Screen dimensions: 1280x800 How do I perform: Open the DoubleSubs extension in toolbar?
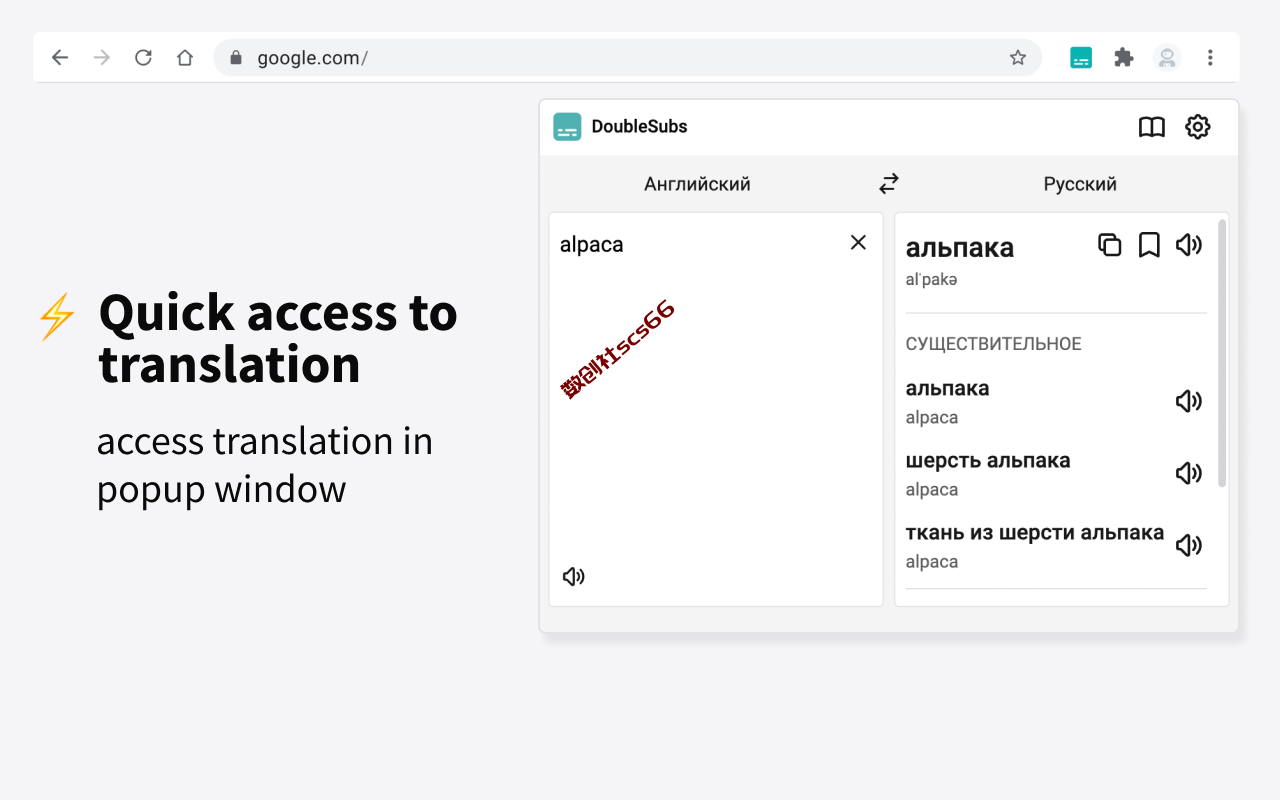pos(1081,58)
